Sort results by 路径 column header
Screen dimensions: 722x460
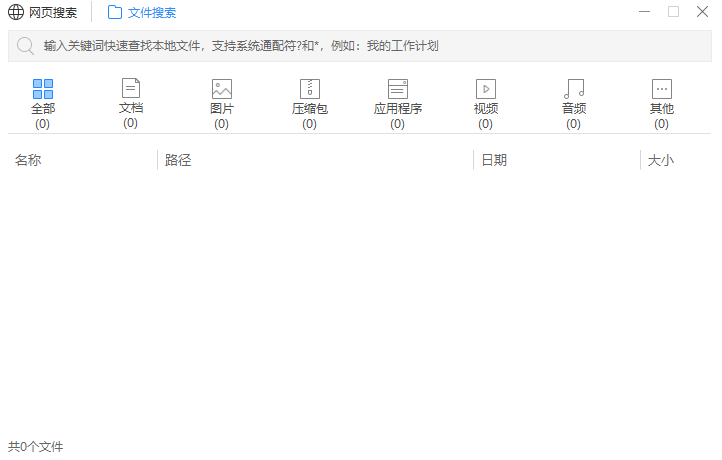coord(178,160)
